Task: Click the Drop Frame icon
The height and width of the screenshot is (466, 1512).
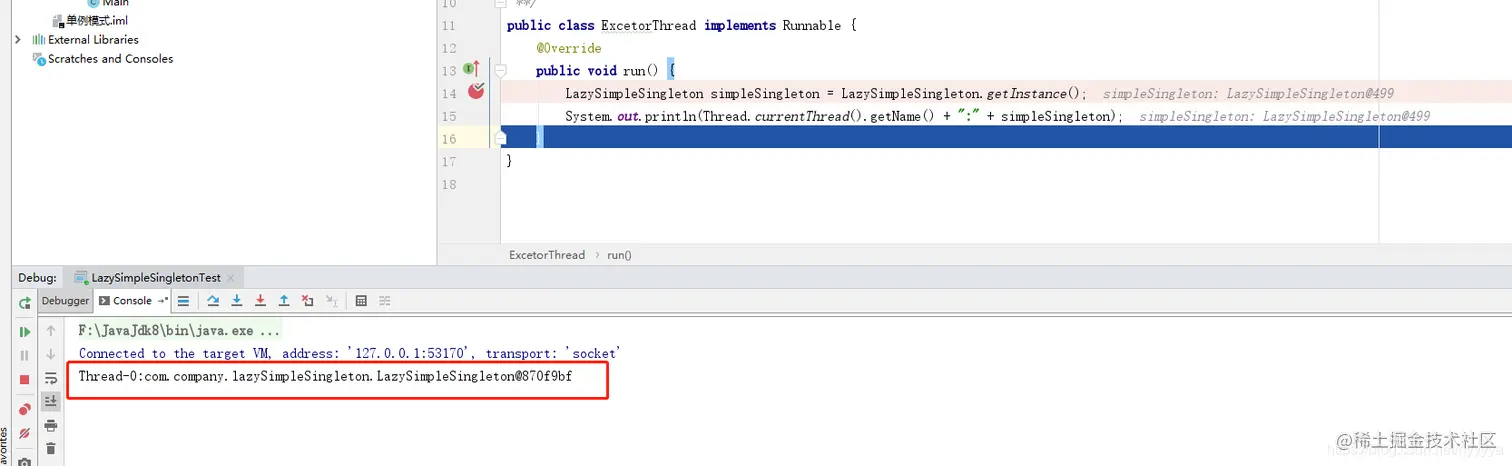Action: click(308, 300)
